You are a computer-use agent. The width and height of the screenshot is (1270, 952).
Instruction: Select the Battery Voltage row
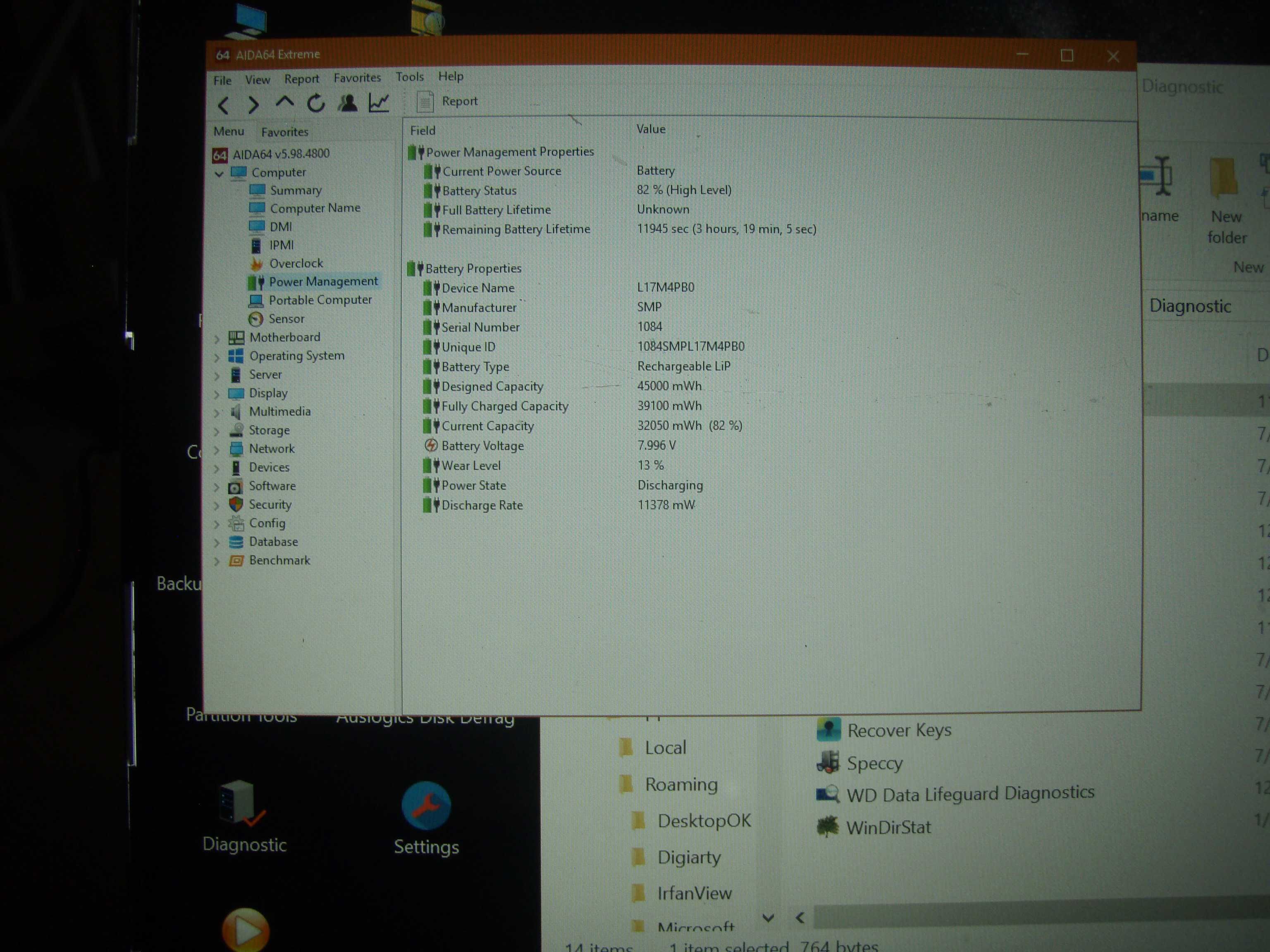click(550, 445)
